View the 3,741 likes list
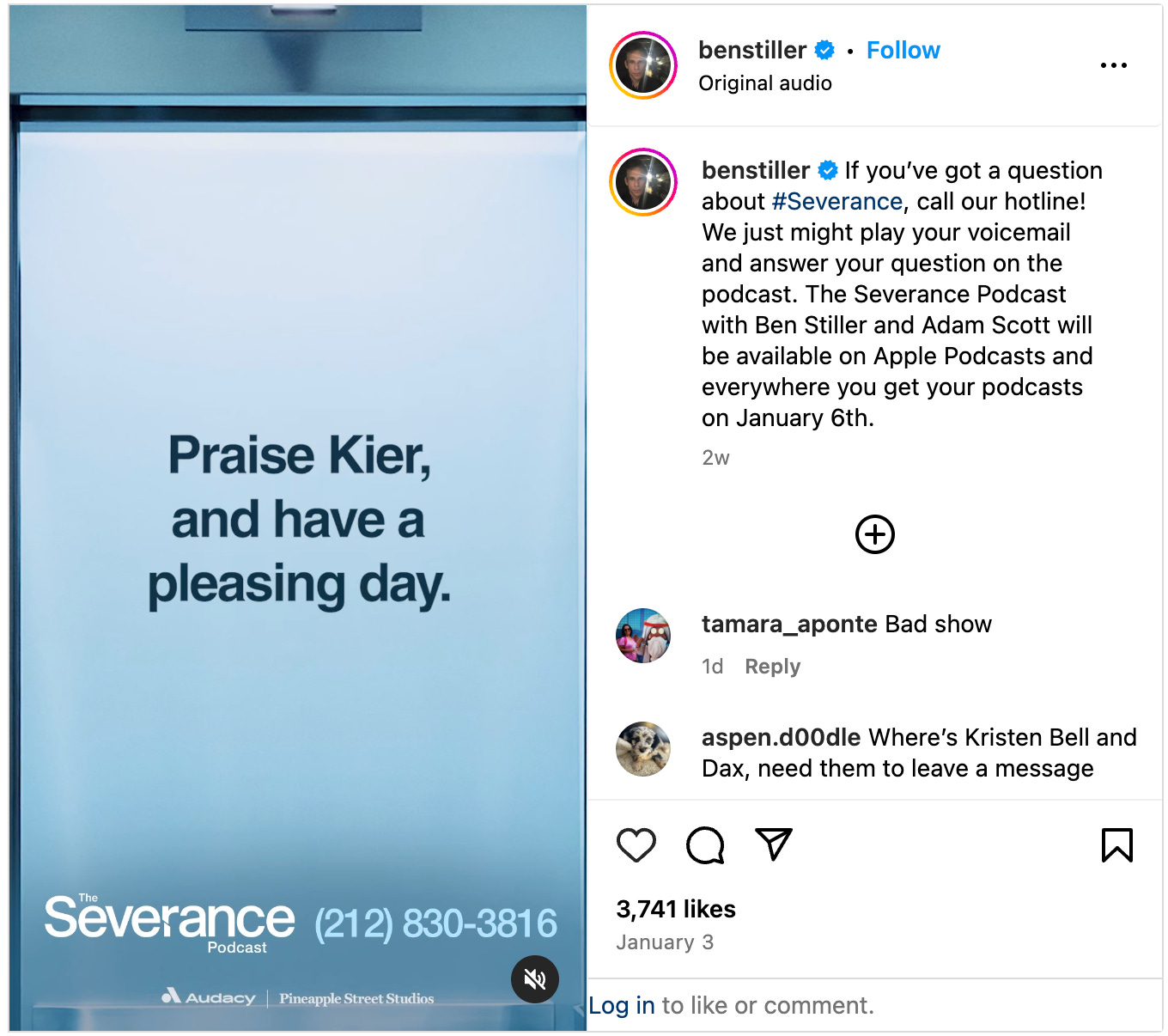This screenshot has width=1168, height=1036. pos(676,909)
